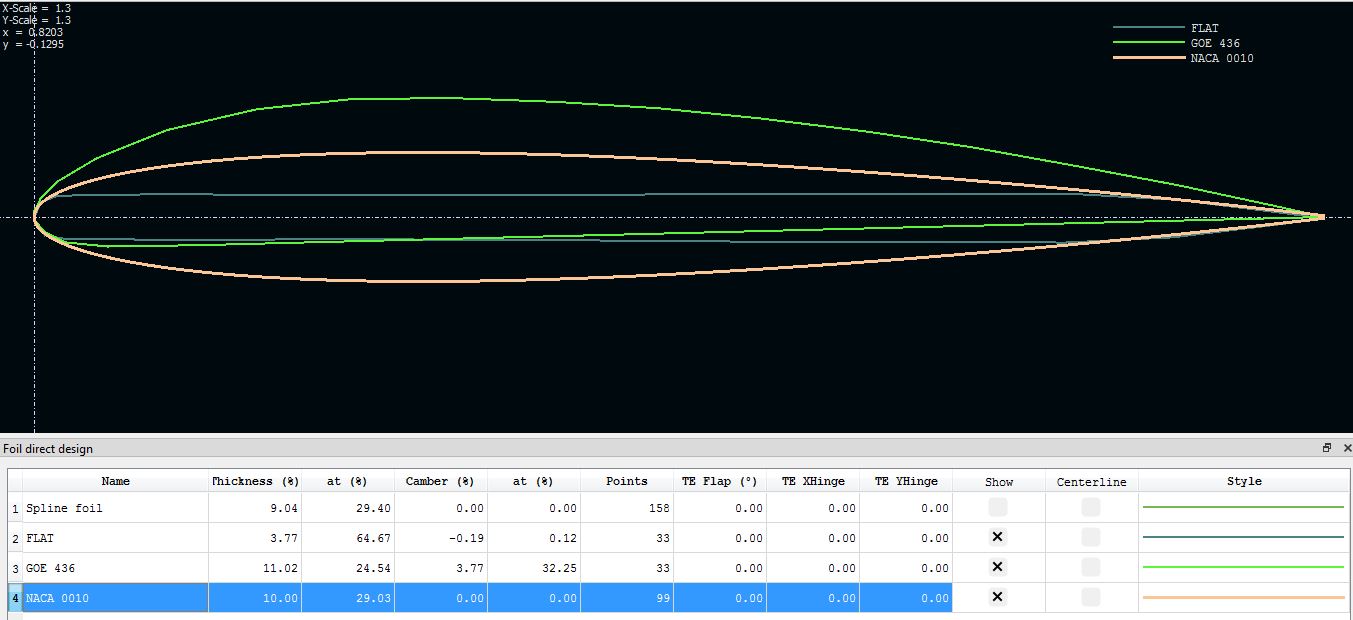Select row number 2 header
This screenshot has width=1353, height=620.
click(15, 538)
